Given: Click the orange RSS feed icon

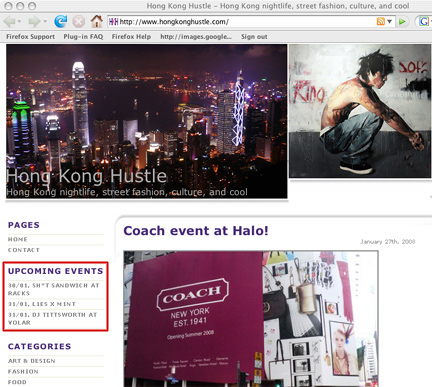Looking at the screenshot, I should click(x=381, y=22).
